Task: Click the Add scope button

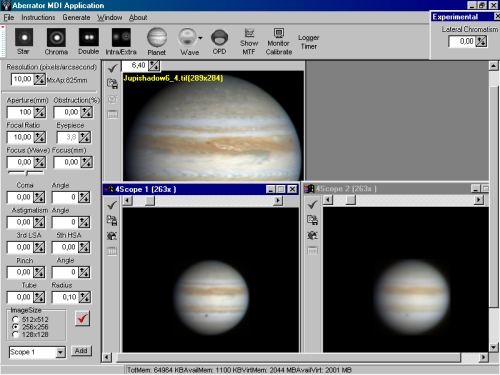Action: coord(81,351)
